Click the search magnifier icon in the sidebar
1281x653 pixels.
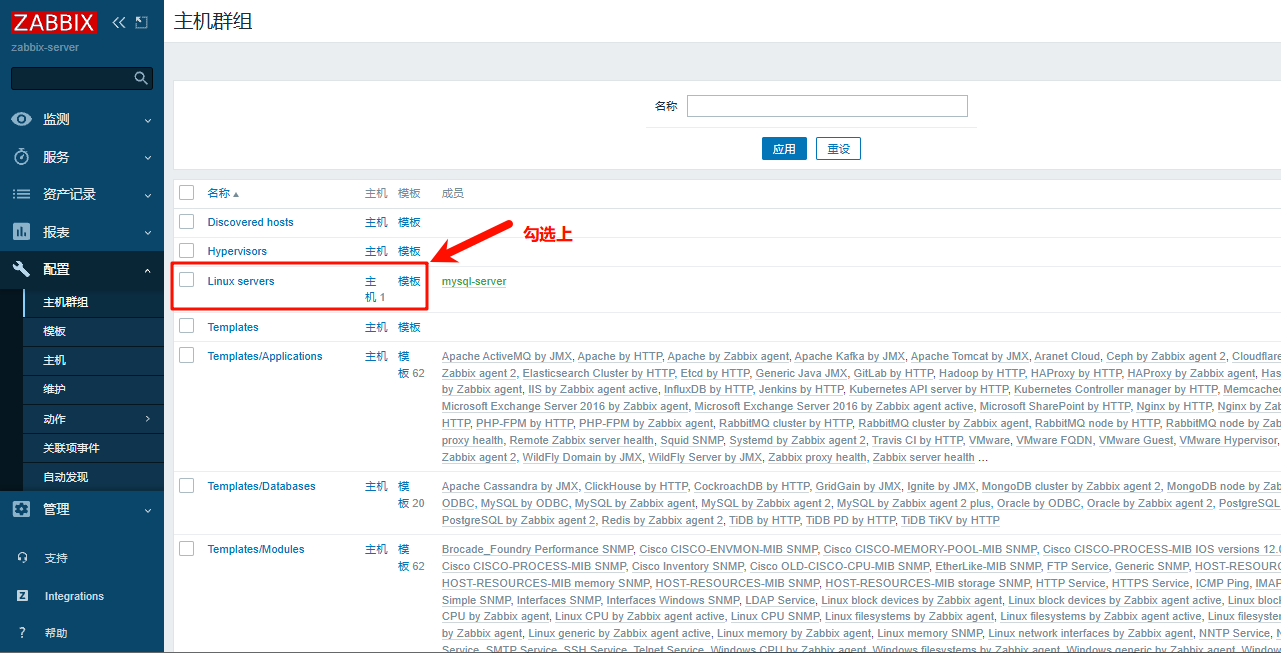(141, 78)
